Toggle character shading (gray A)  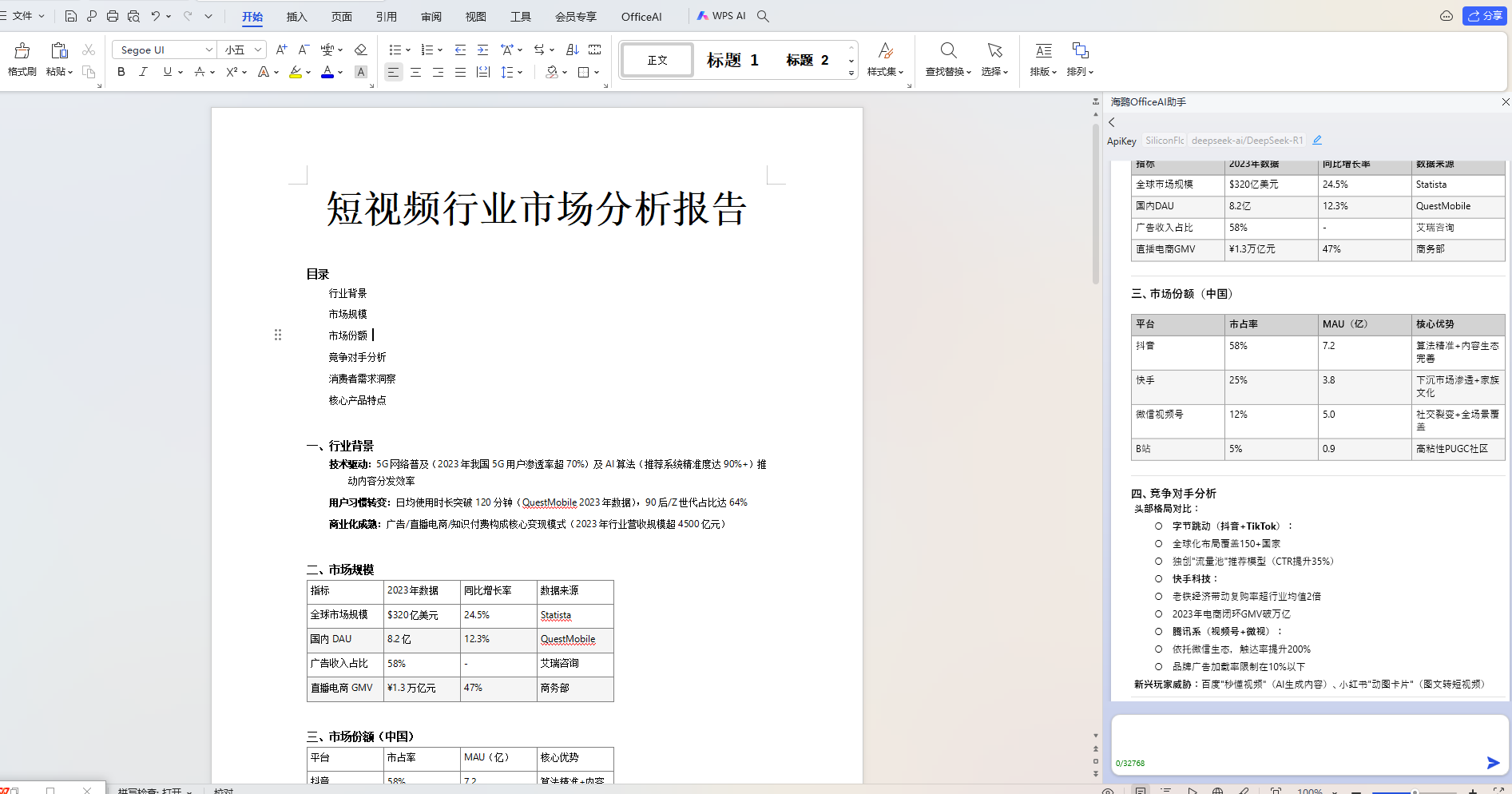tap(361, 72)
